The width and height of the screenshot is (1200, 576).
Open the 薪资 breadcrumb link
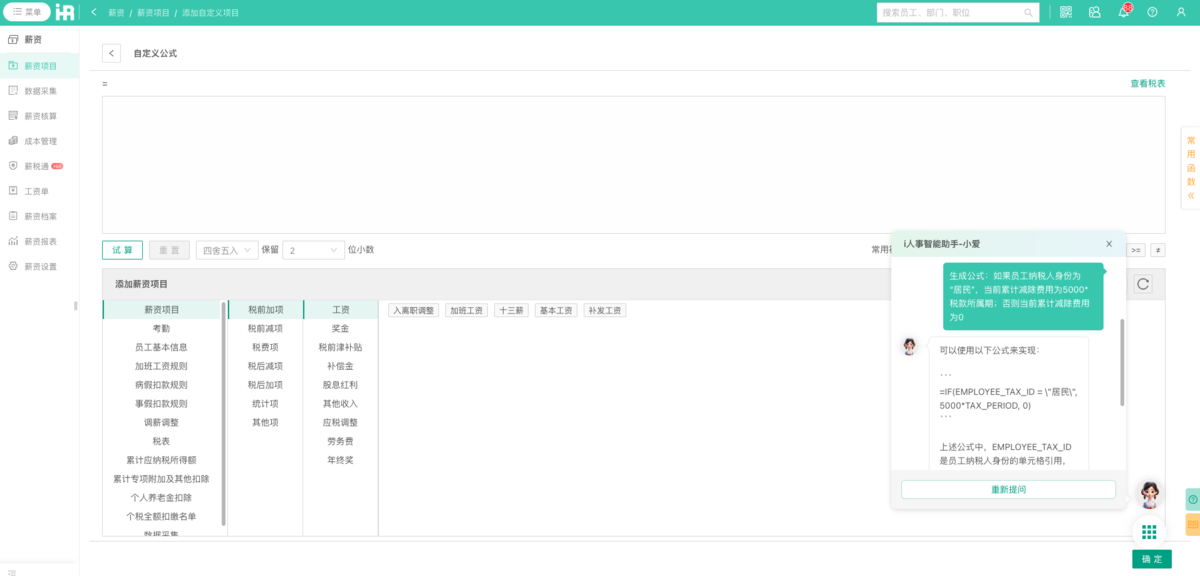tap(117, 12)
